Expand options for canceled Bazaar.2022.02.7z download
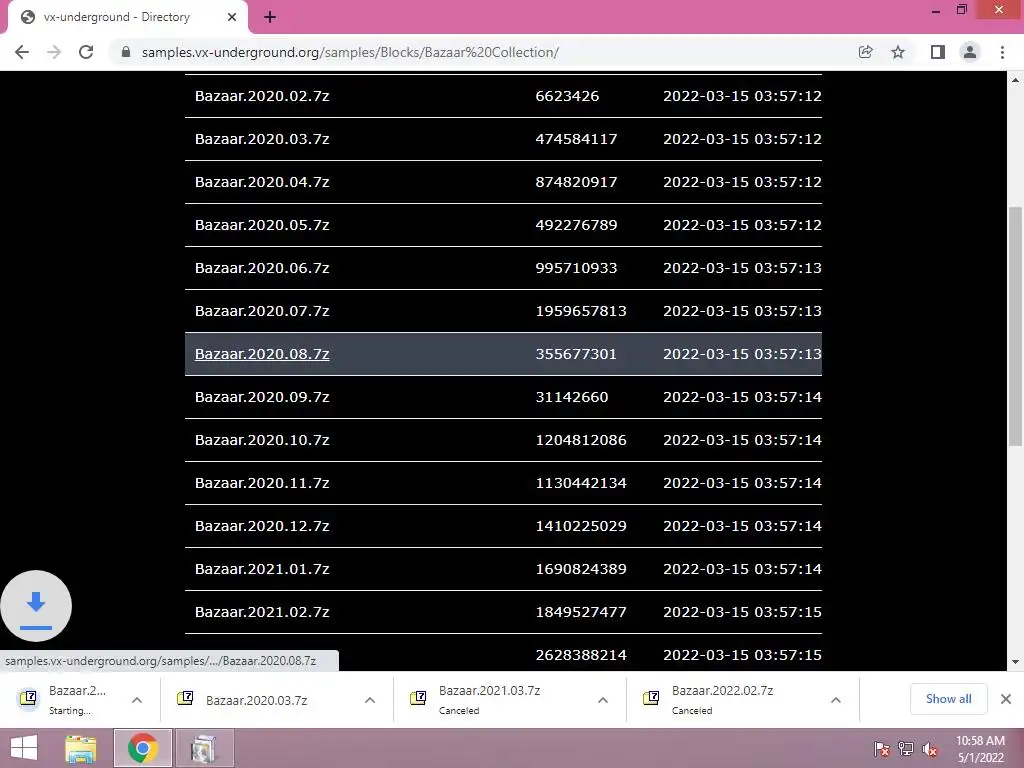1024x768 pixels. coord(836,700)
